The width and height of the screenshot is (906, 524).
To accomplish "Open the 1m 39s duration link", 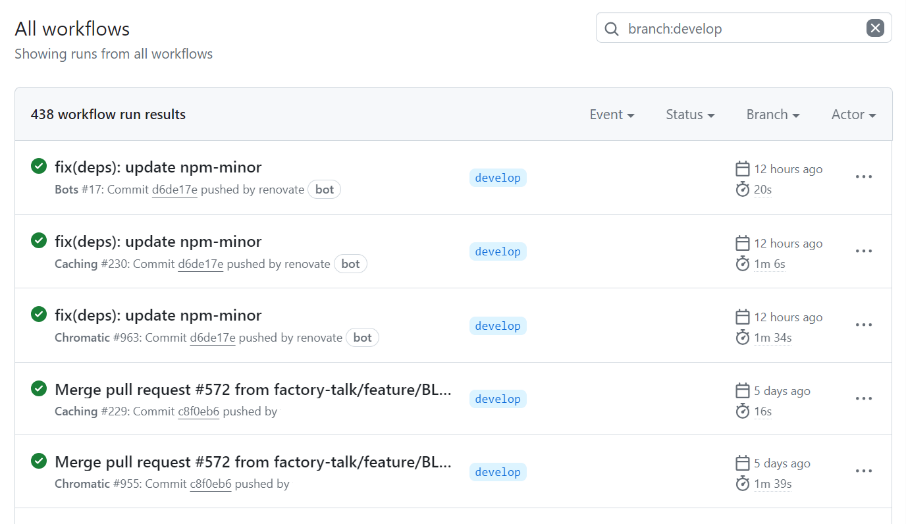I will pyautogui.click(x=772, y=484).
